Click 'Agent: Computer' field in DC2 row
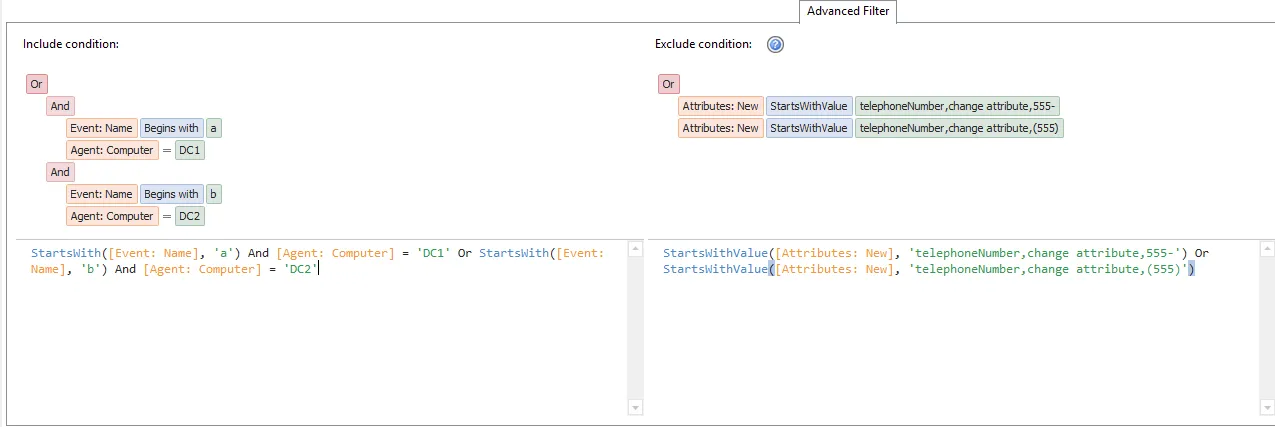 tap(112, 216)
